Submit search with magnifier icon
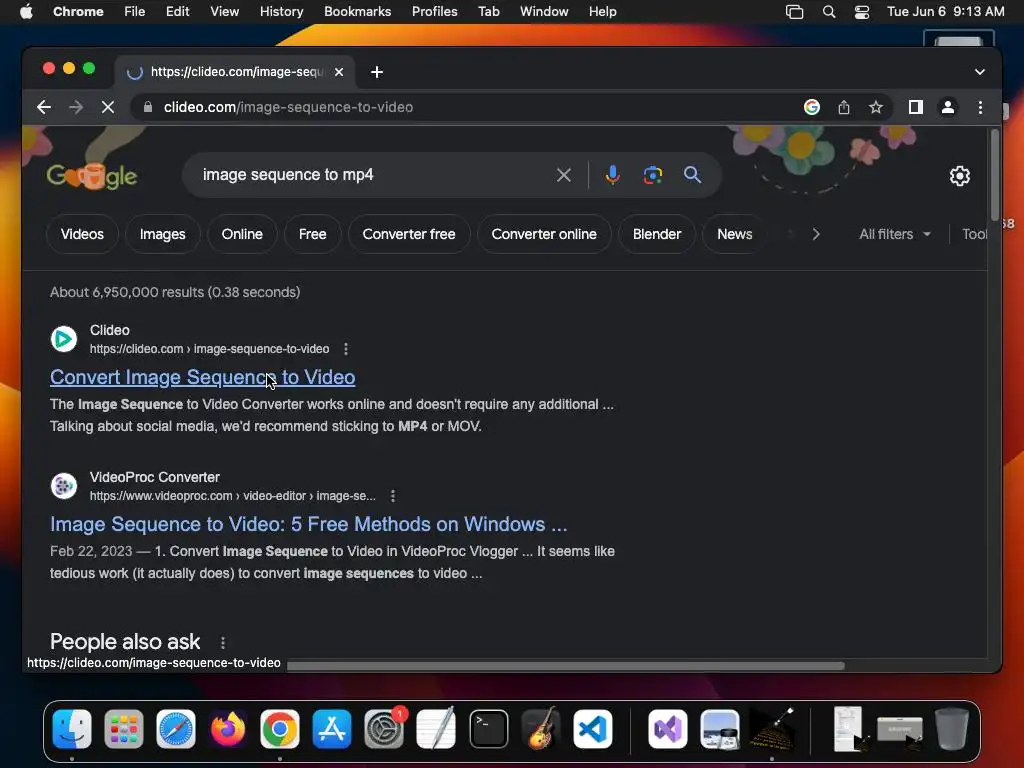The width and height of the screenshot is (1024, 768). (692, 175)
